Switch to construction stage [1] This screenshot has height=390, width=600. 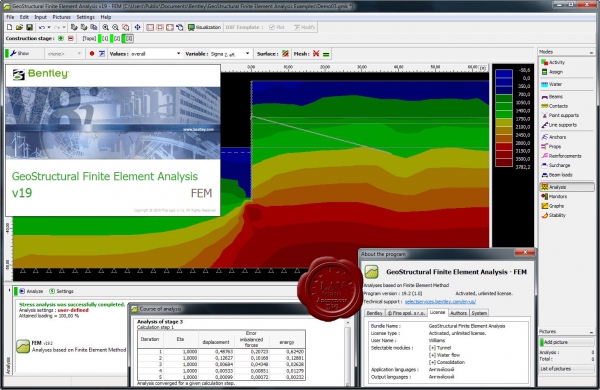[x=104, y=38]
